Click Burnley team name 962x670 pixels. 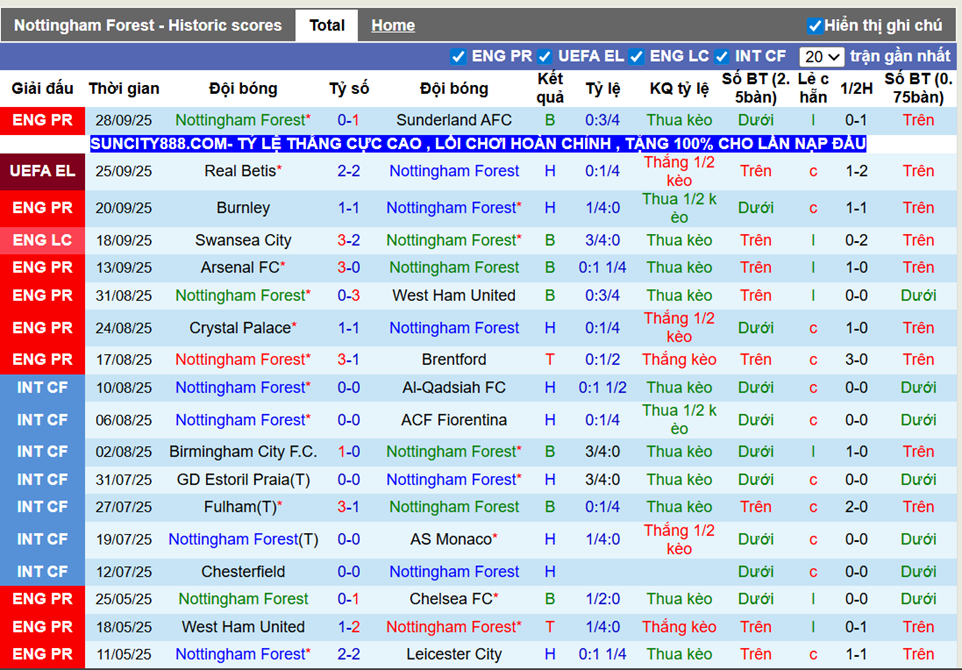tap(243, 208)
